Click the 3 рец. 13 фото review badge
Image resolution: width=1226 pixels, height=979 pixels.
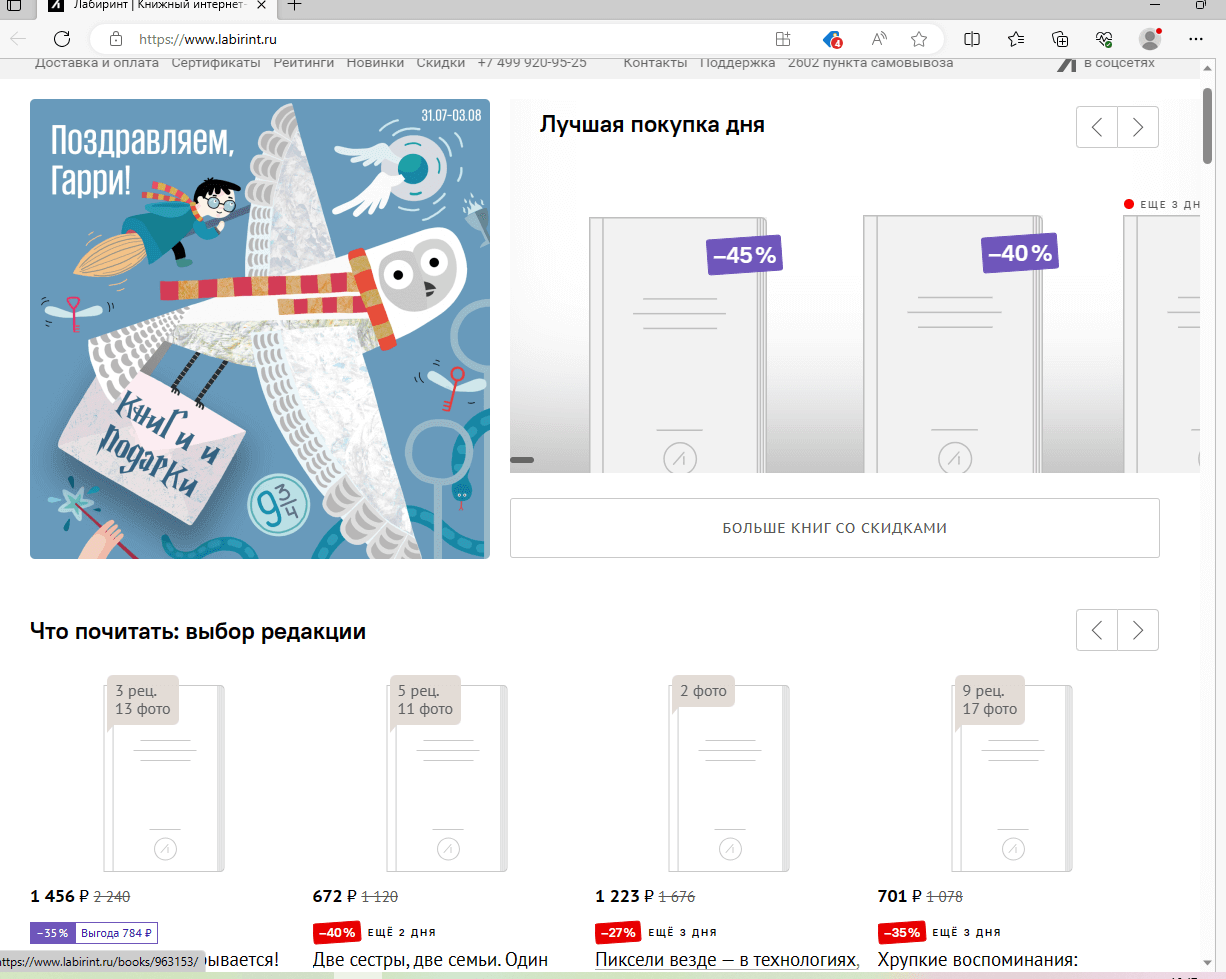[143, 700]
